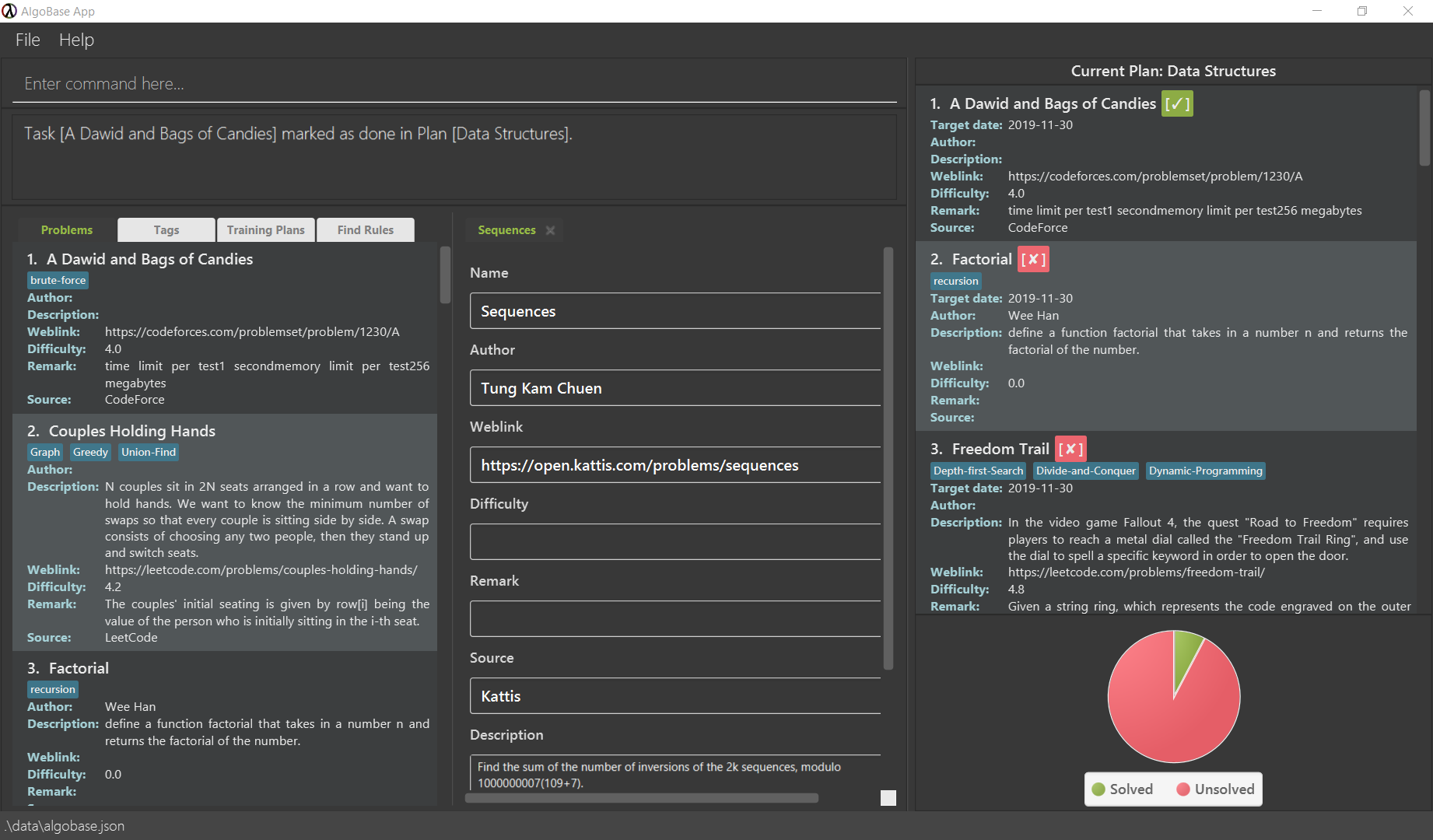This screenshot has width=1433, height=840.
Task: Click LeetCode source of Couples Holding Hands
Action: (x=131, y=638)
